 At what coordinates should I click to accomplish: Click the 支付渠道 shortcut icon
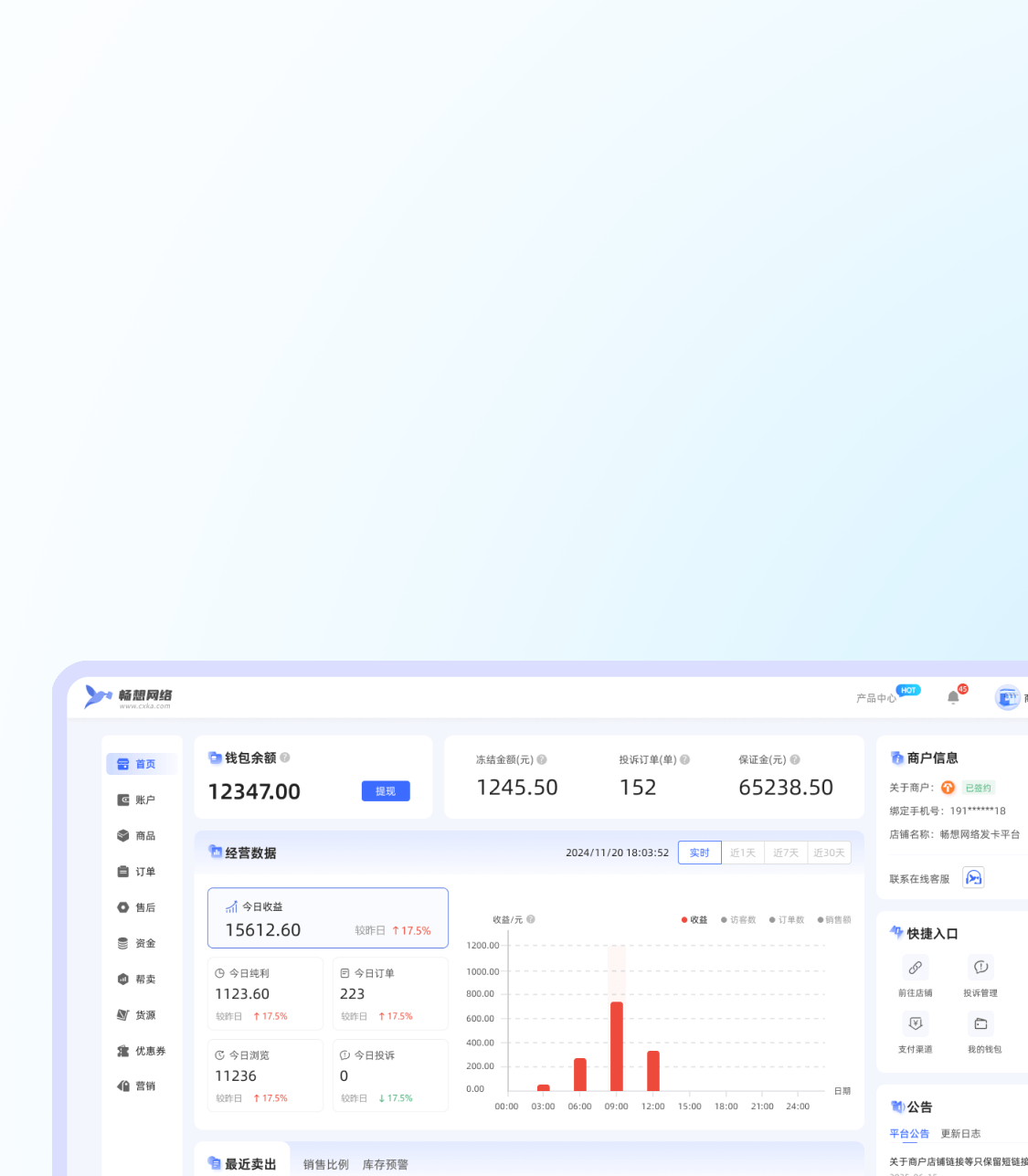[x=915, y=1023]
